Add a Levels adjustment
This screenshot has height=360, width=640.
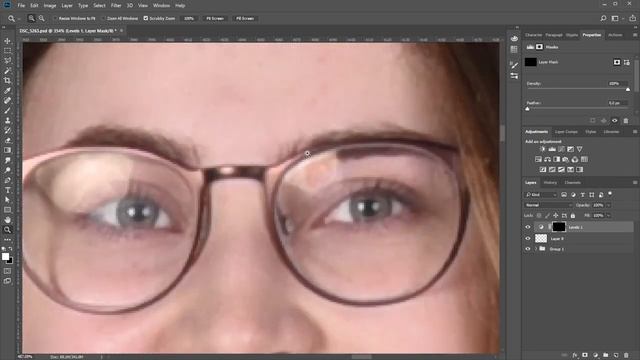click(x=552, y=149)
